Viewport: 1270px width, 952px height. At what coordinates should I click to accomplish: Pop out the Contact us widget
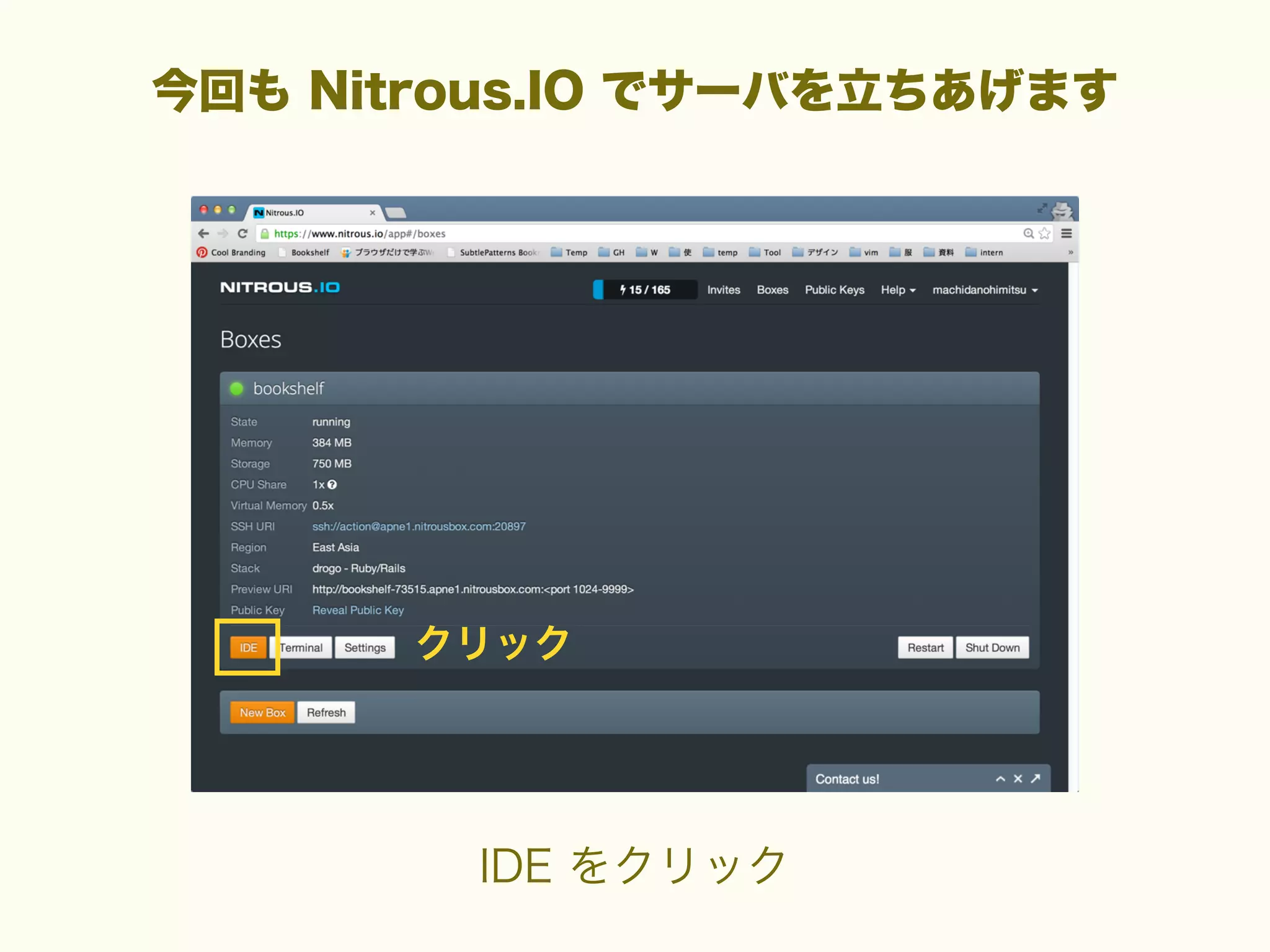[1035, 778]
